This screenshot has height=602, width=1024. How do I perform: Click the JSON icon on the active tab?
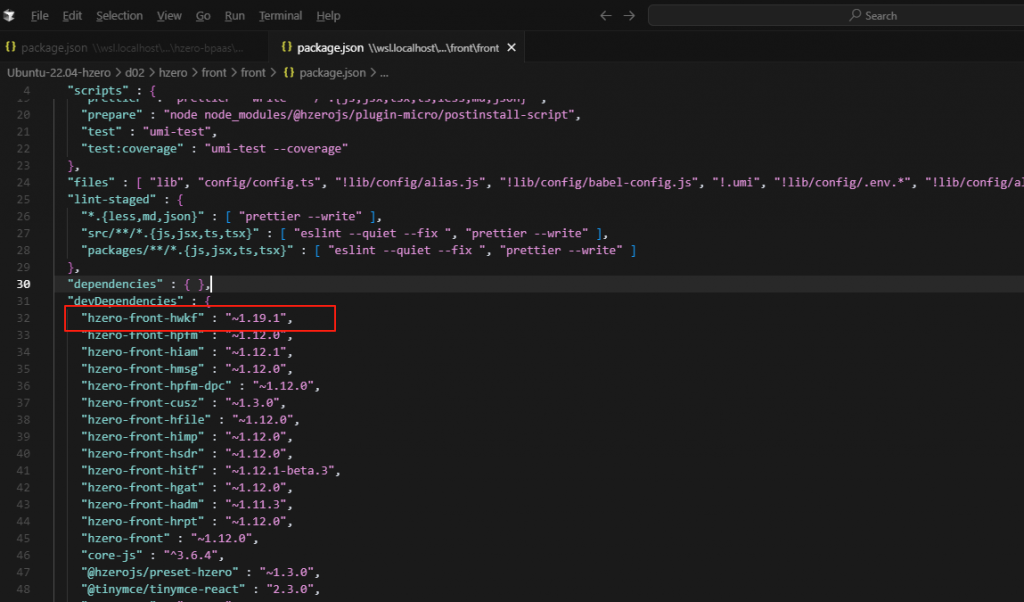[287, 48]
